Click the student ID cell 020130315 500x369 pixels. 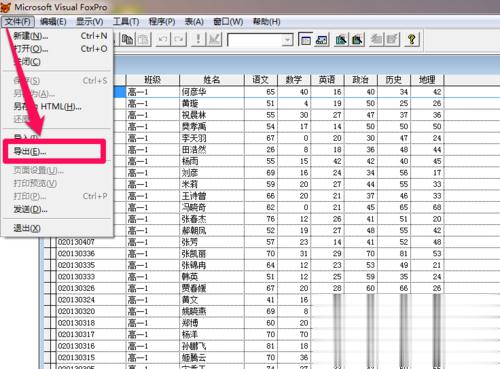click(x=90, y=357)
